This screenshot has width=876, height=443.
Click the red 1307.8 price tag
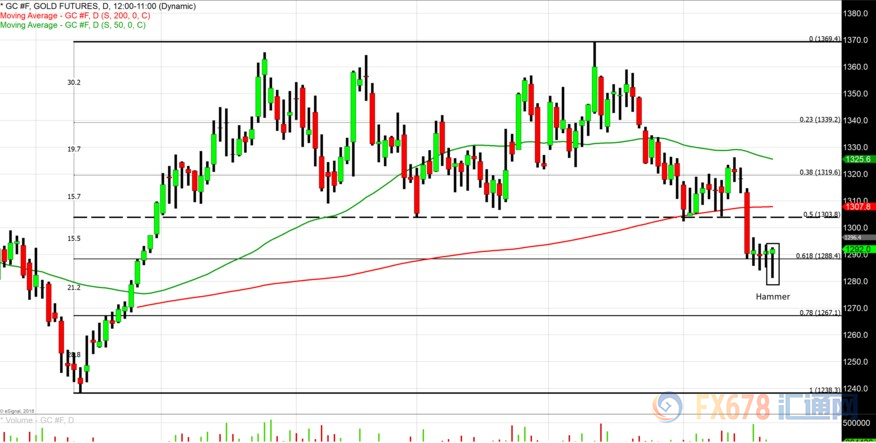(x=856, y=207)
